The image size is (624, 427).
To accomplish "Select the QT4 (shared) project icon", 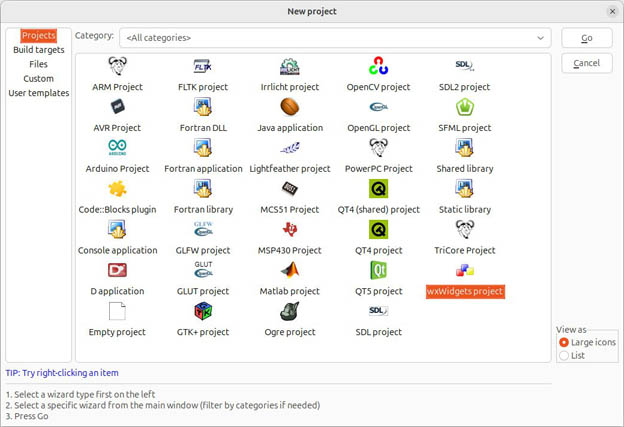I will [x=378, y=189].
